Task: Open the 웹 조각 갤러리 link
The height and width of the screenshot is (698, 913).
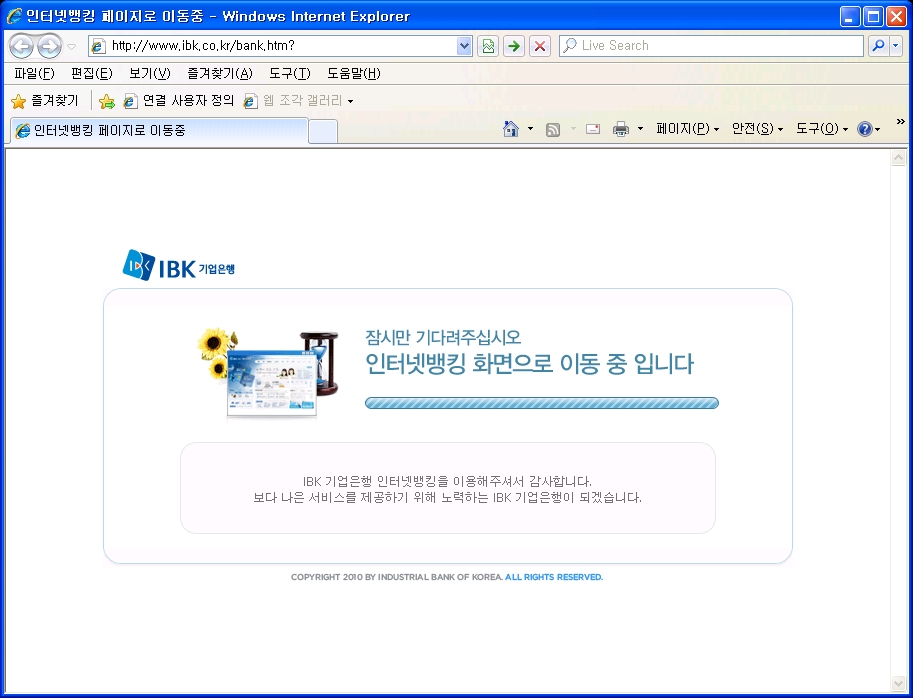Action: (x=293, y=101)
